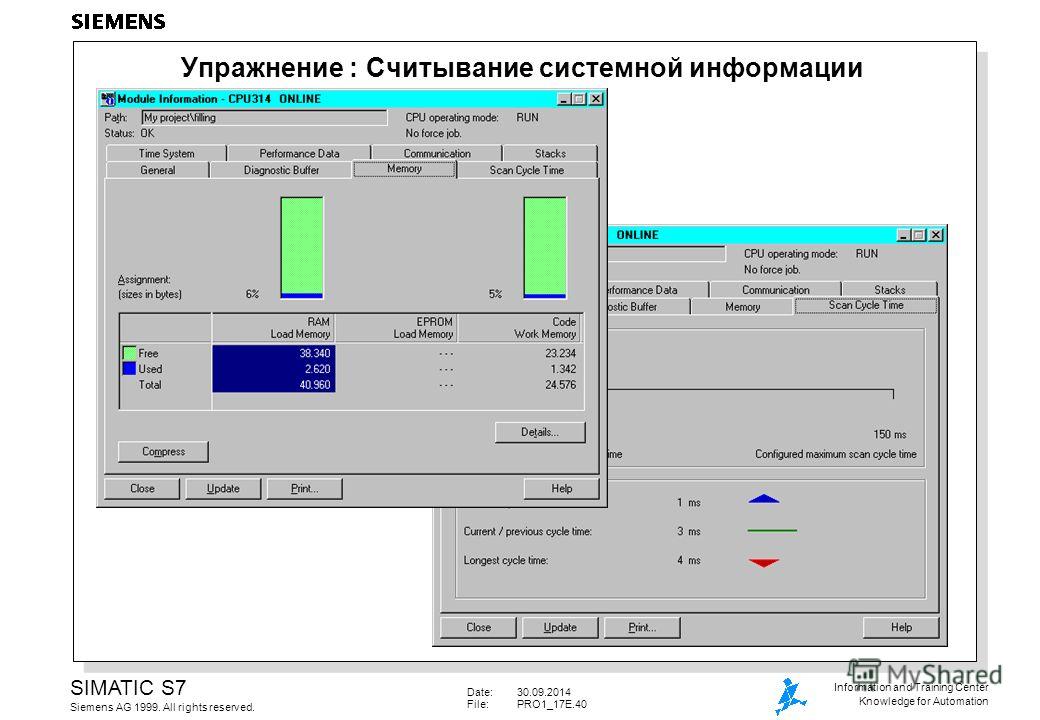This screenshot has height=720, width=1040.
Task: Click blue shortest cycle time marker
Action: coord(763,499)
